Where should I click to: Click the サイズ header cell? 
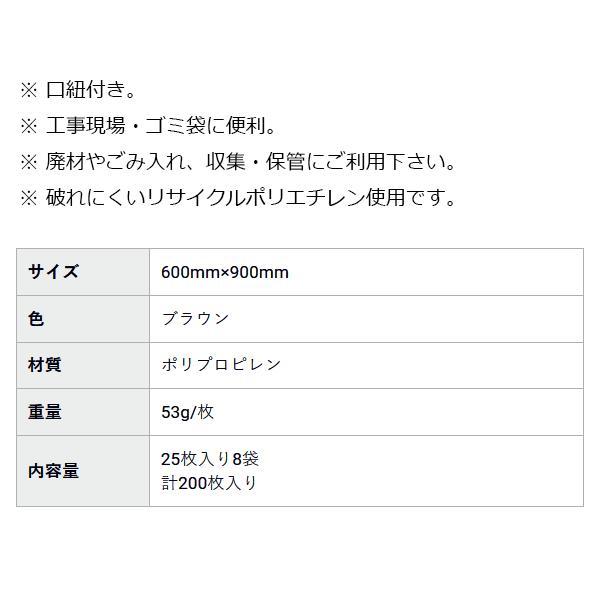(83, 272)
